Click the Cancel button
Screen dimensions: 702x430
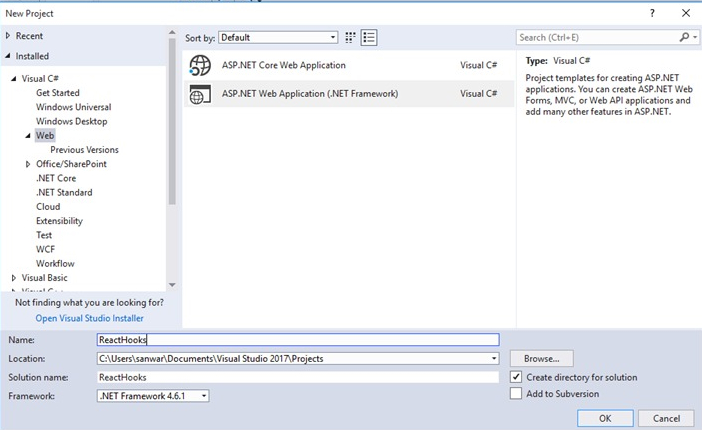tap(666, 418)
